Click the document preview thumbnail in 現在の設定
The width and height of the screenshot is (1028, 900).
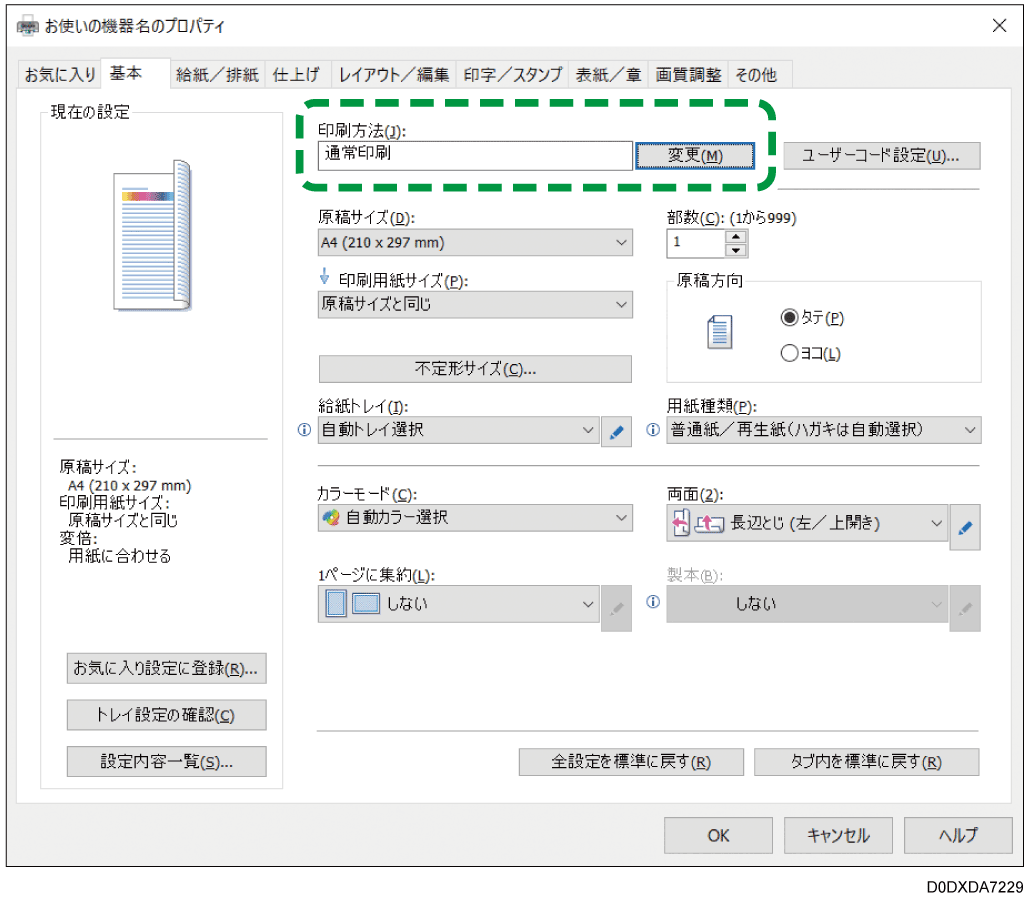pos(152,235)
